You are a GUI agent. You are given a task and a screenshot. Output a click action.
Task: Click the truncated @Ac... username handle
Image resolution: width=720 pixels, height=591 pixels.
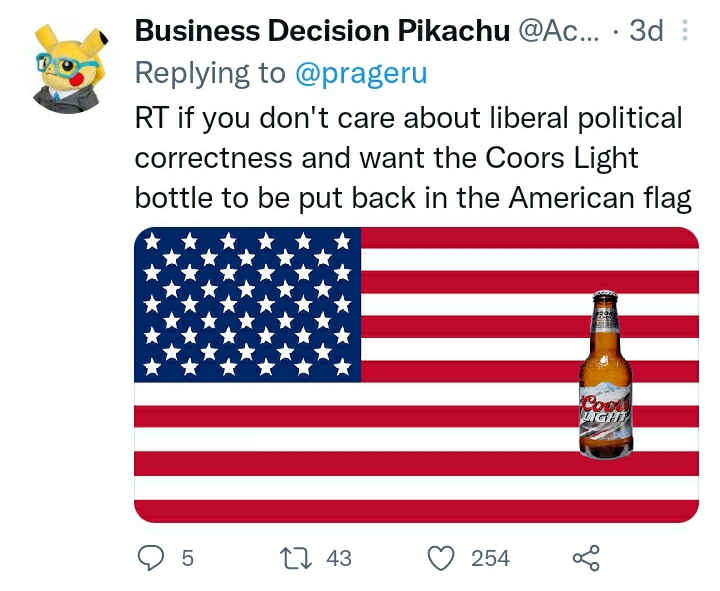tap(558, 31)
